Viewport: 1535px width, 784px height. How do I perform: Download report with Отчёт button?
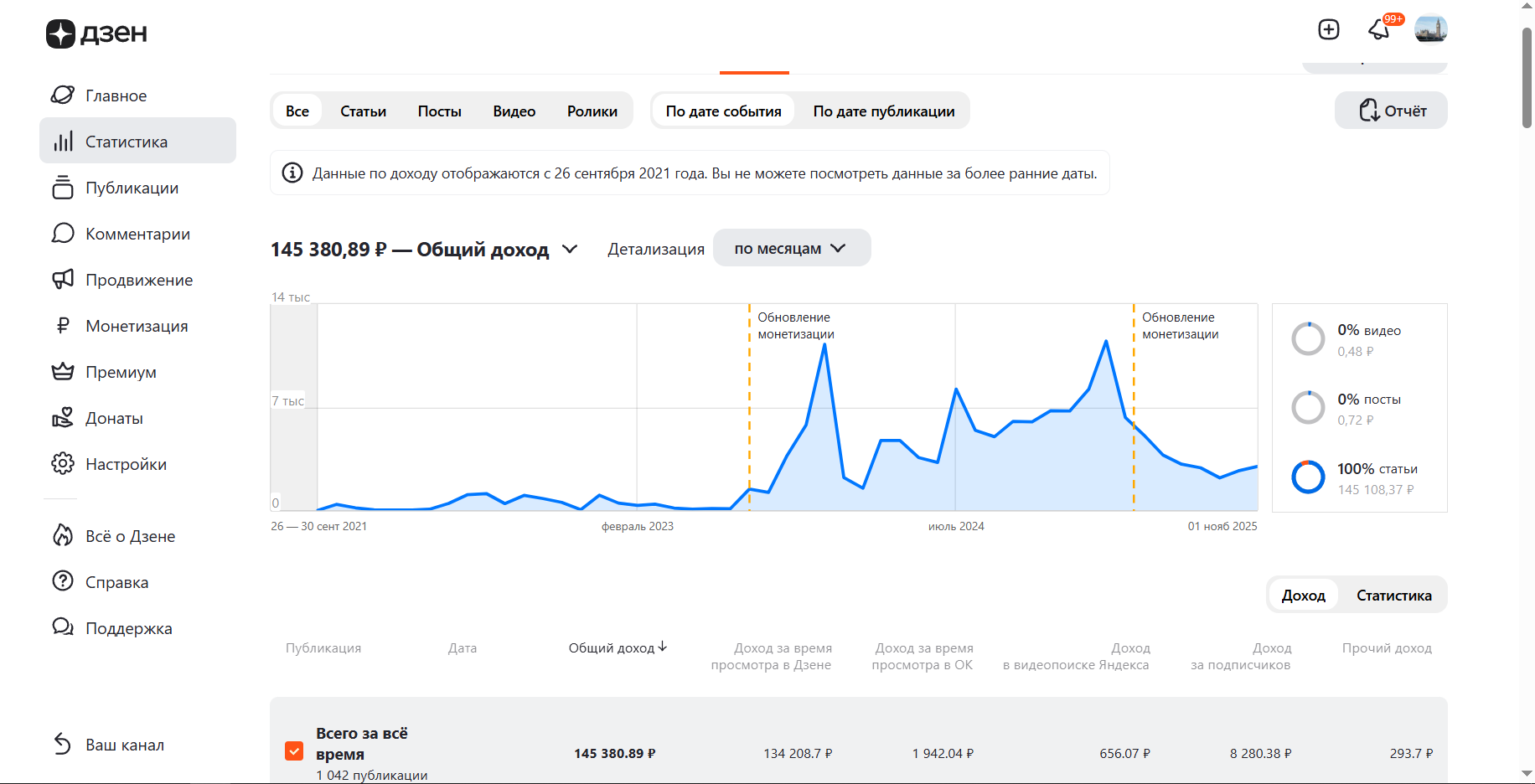click(x=1391, y=111)
